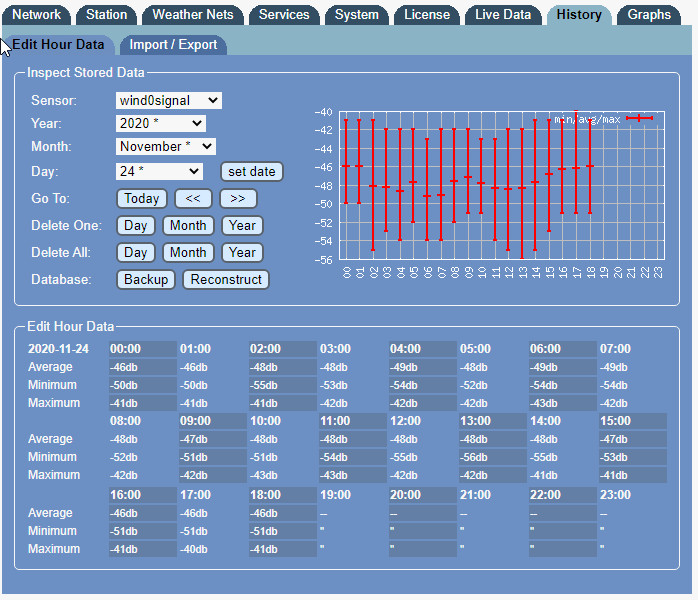The image size is (698, 600).
Task: Open the Day dropdown showing 24
Action: (x=159, y=171)
